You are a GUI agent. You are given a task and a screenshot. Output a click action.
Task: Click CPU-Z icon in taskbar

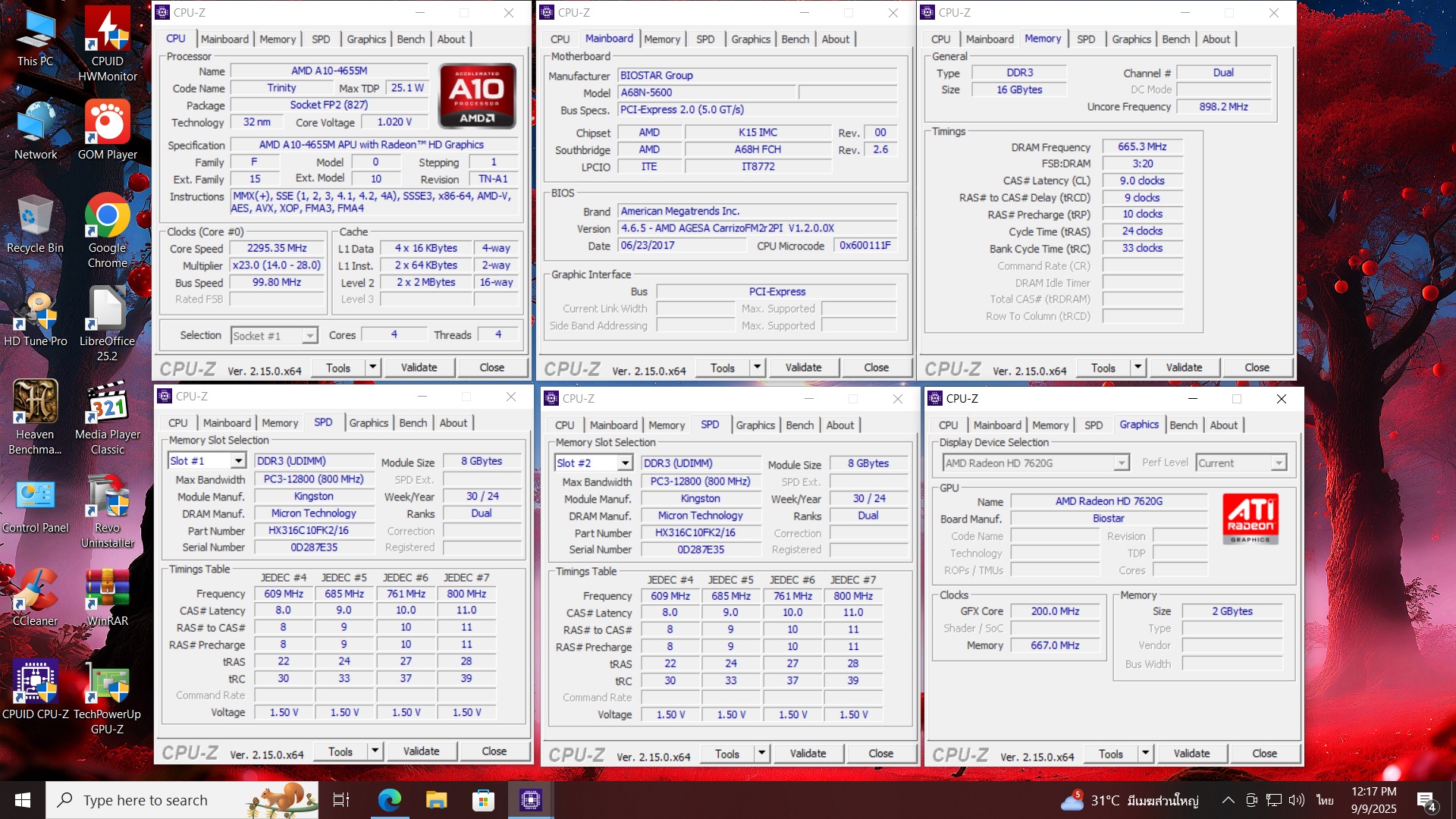(530, 800)
